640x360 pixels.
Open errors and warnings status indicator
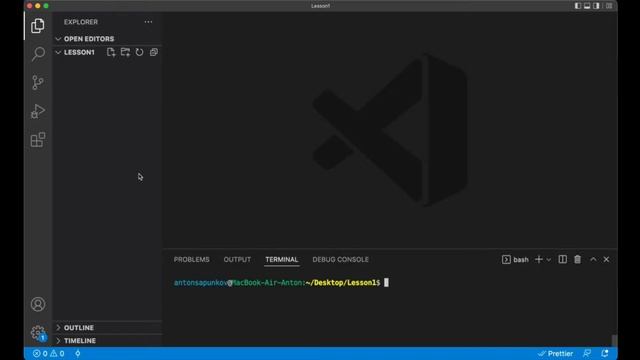[x=49, y=353]
